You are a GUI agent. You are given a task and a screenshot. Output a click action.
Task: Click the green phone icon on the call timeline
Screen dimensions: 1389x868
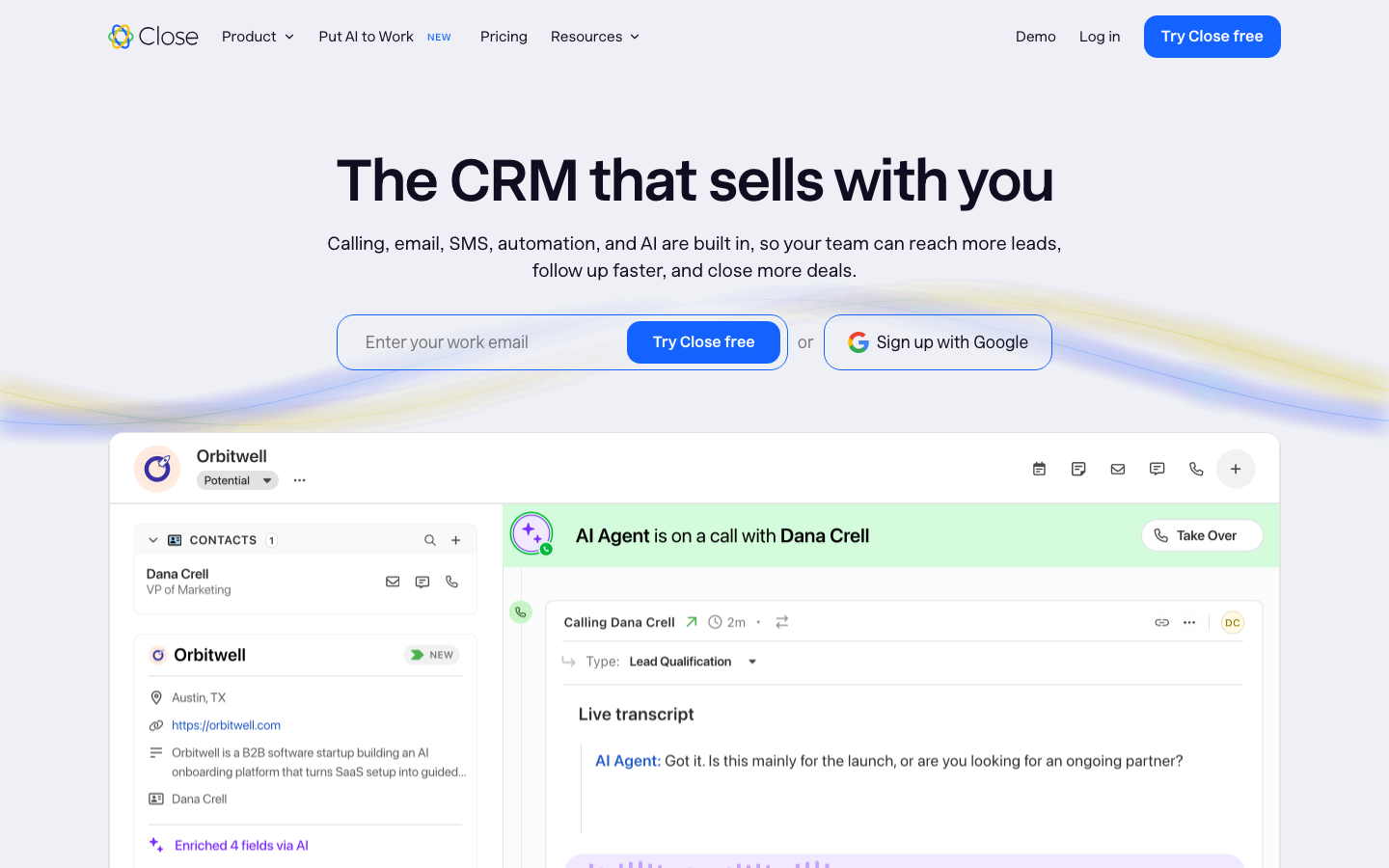click(x=521, y=611)
